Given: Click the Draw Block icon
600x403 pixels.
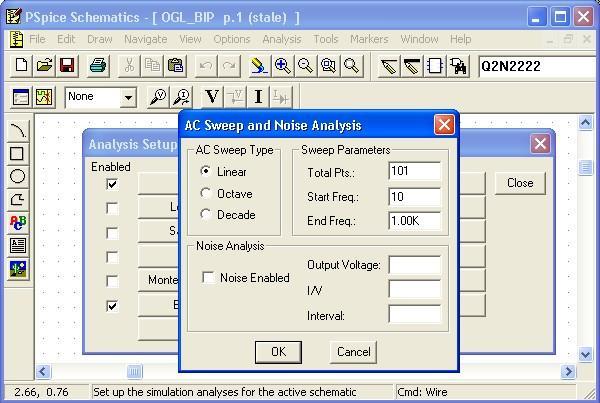Looking at the screenshot, I should click(x=435, y=65).
